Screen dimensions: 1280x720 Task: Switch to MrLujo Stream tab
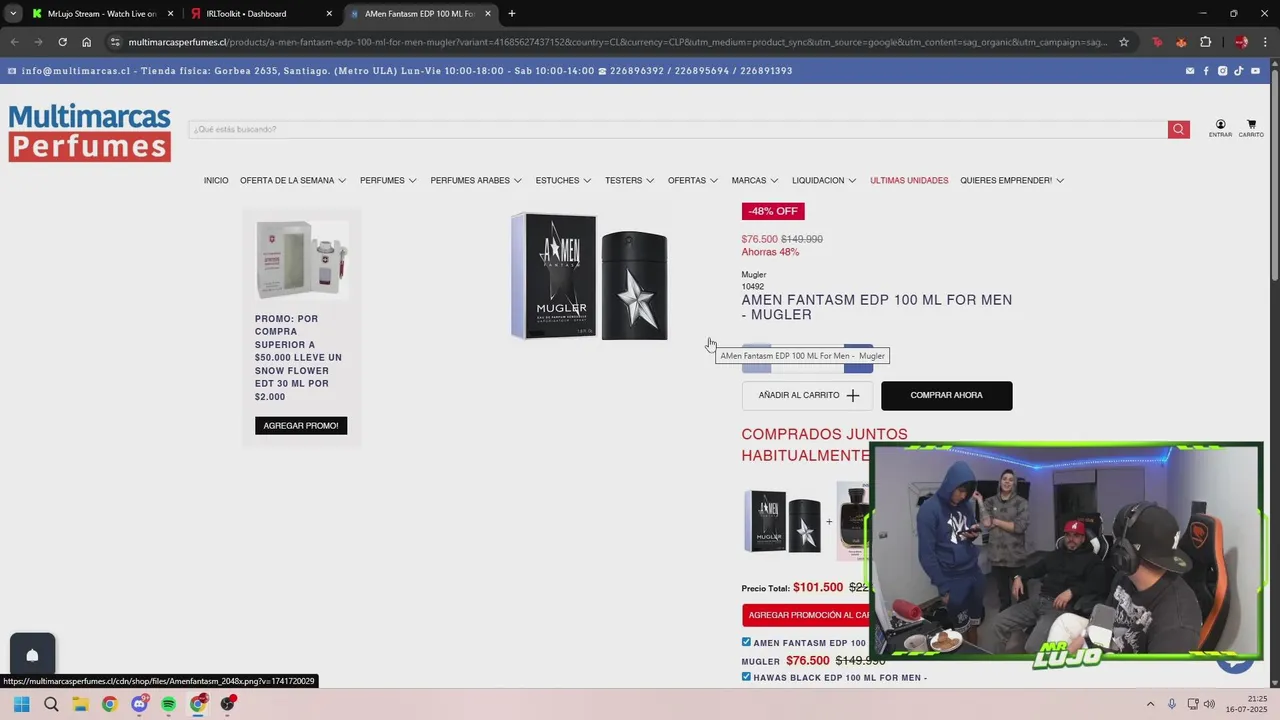click(x=100, y=14)
